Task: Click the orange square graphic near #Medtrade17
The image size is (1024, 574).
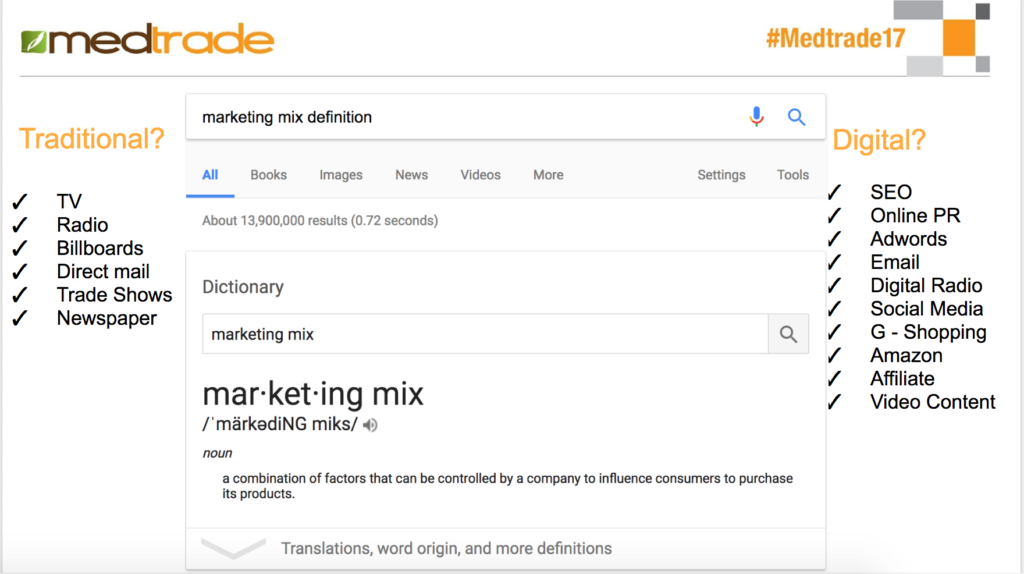Action: coord(959,38)
